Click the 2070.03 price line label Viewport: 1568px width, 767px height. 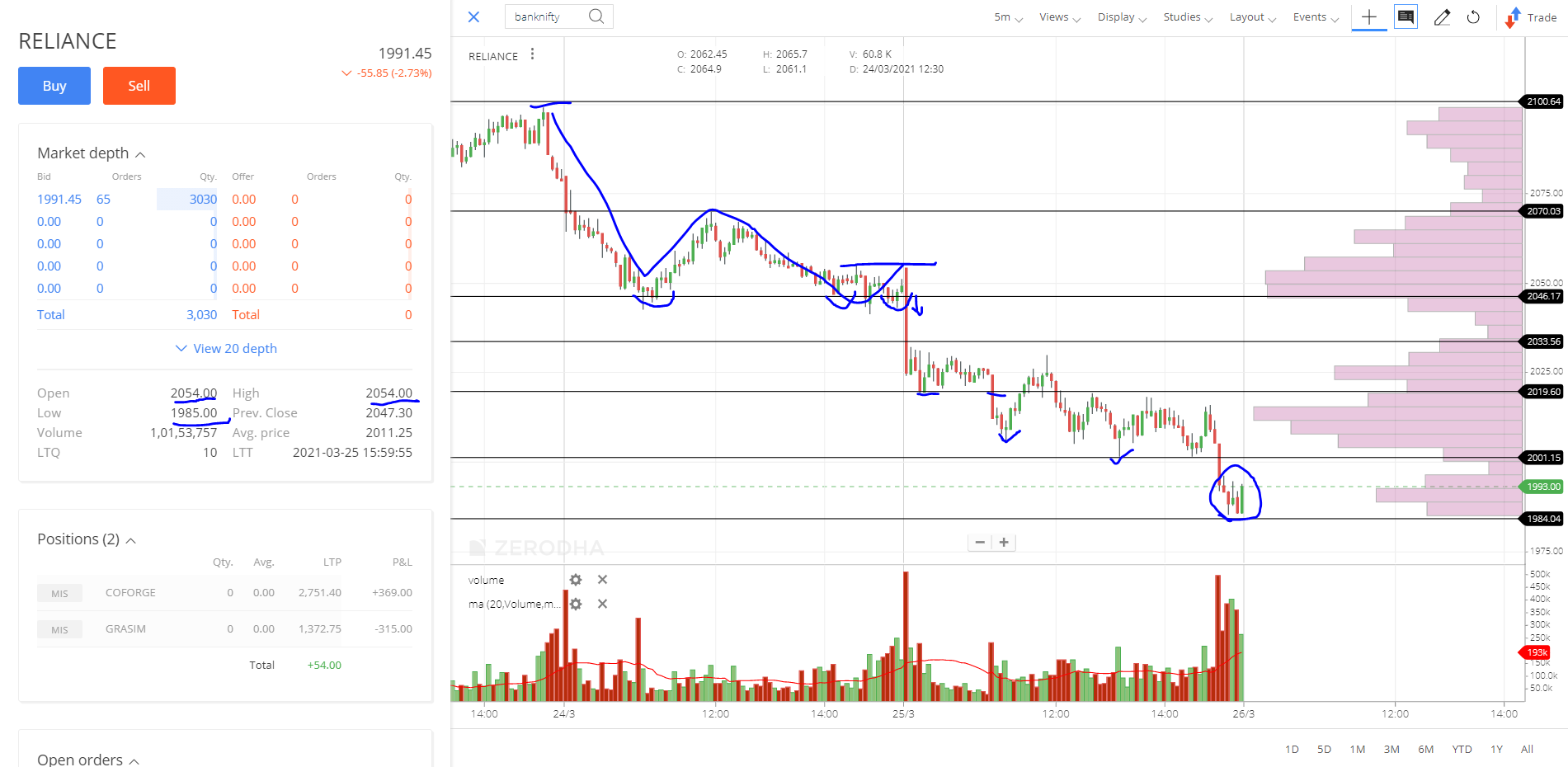tap(1542, 211)
